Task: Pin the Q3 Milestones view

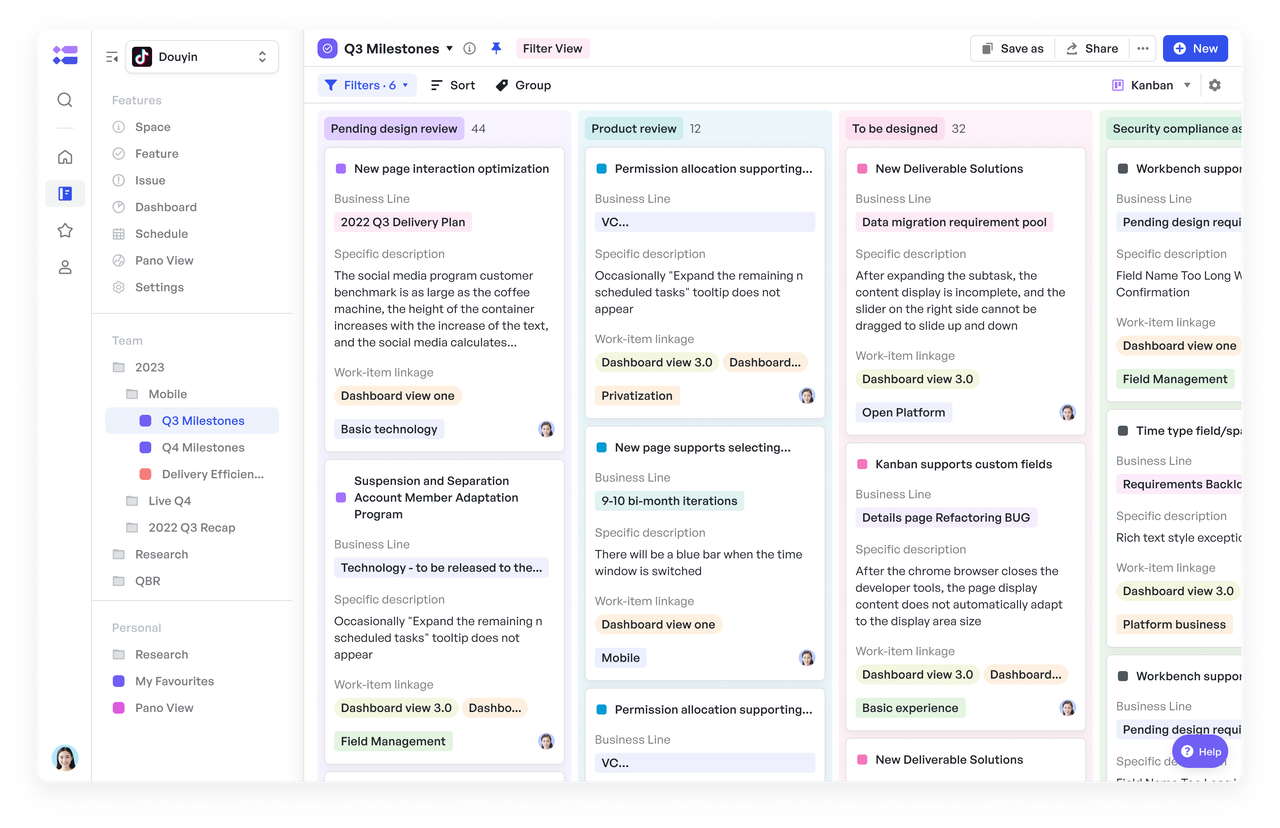Action: point(496,47)
